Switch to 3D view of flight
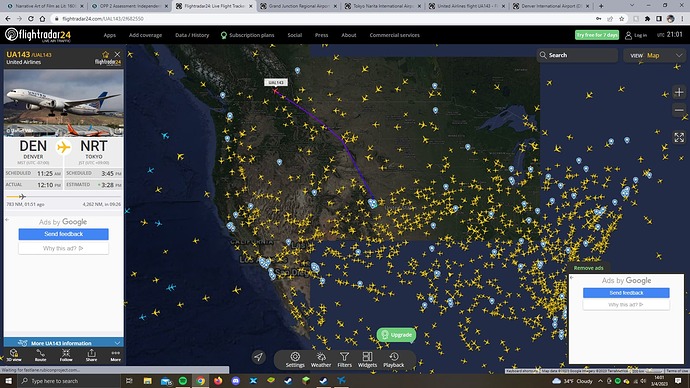This screenshot has width=690, height=388. (14, 355)
